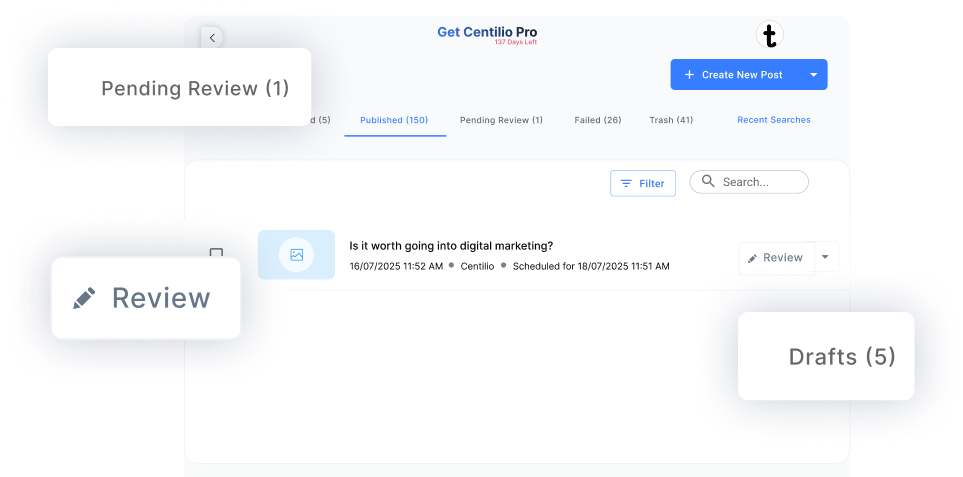Click the small Review button in the post row

776,258
